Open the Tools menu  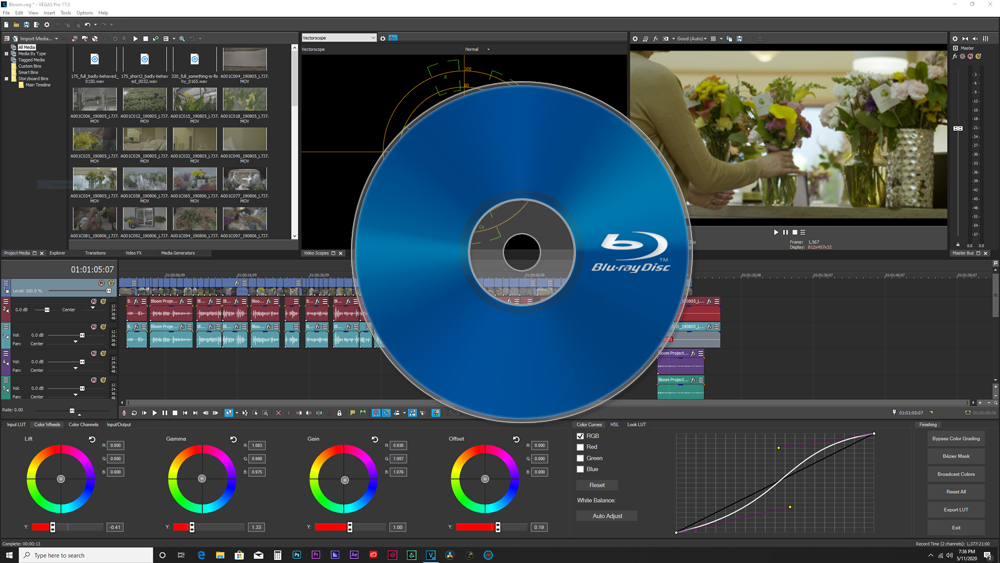(66, 13)
